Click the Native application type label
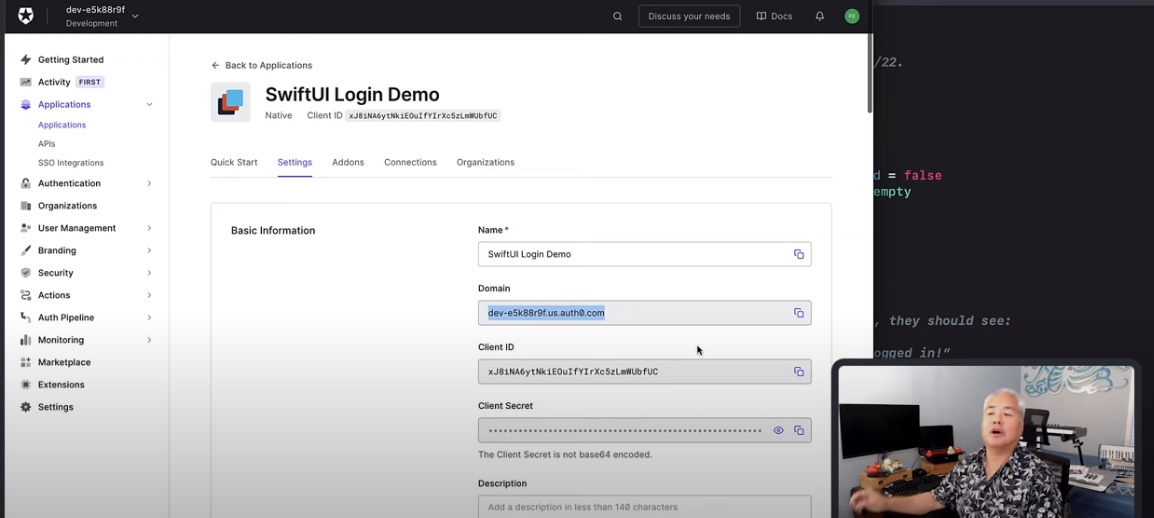The width and height of the screenshot is (1154, 518). point(278,116)
